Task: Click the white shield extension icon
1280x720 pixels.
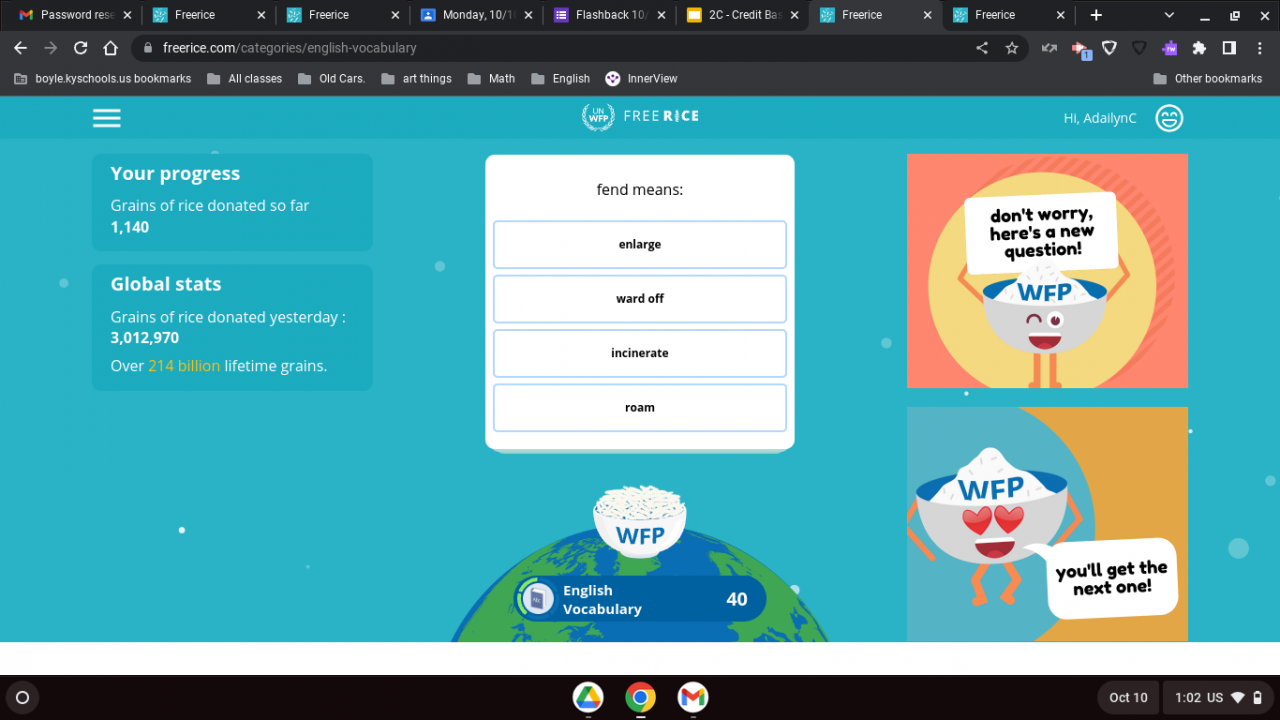Action: point(1109,48)
